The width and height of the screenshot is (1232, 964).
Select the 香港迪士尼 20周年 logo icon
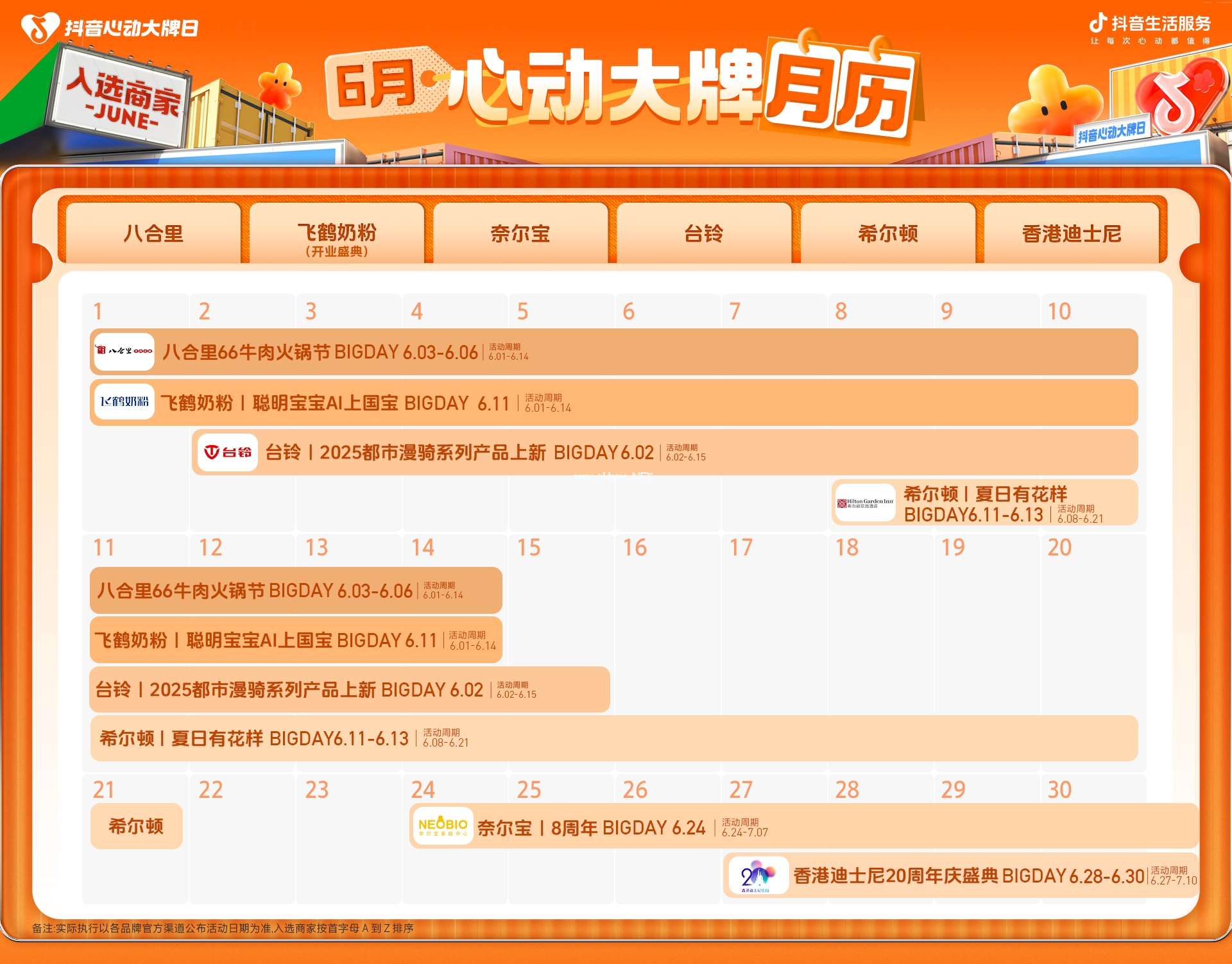pos(758,875)
